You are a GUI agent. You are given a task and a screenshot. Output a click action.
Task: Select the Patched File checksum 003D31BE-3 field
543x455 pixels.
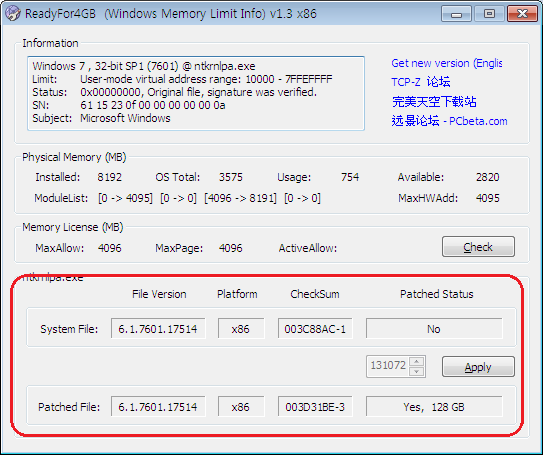315,407
